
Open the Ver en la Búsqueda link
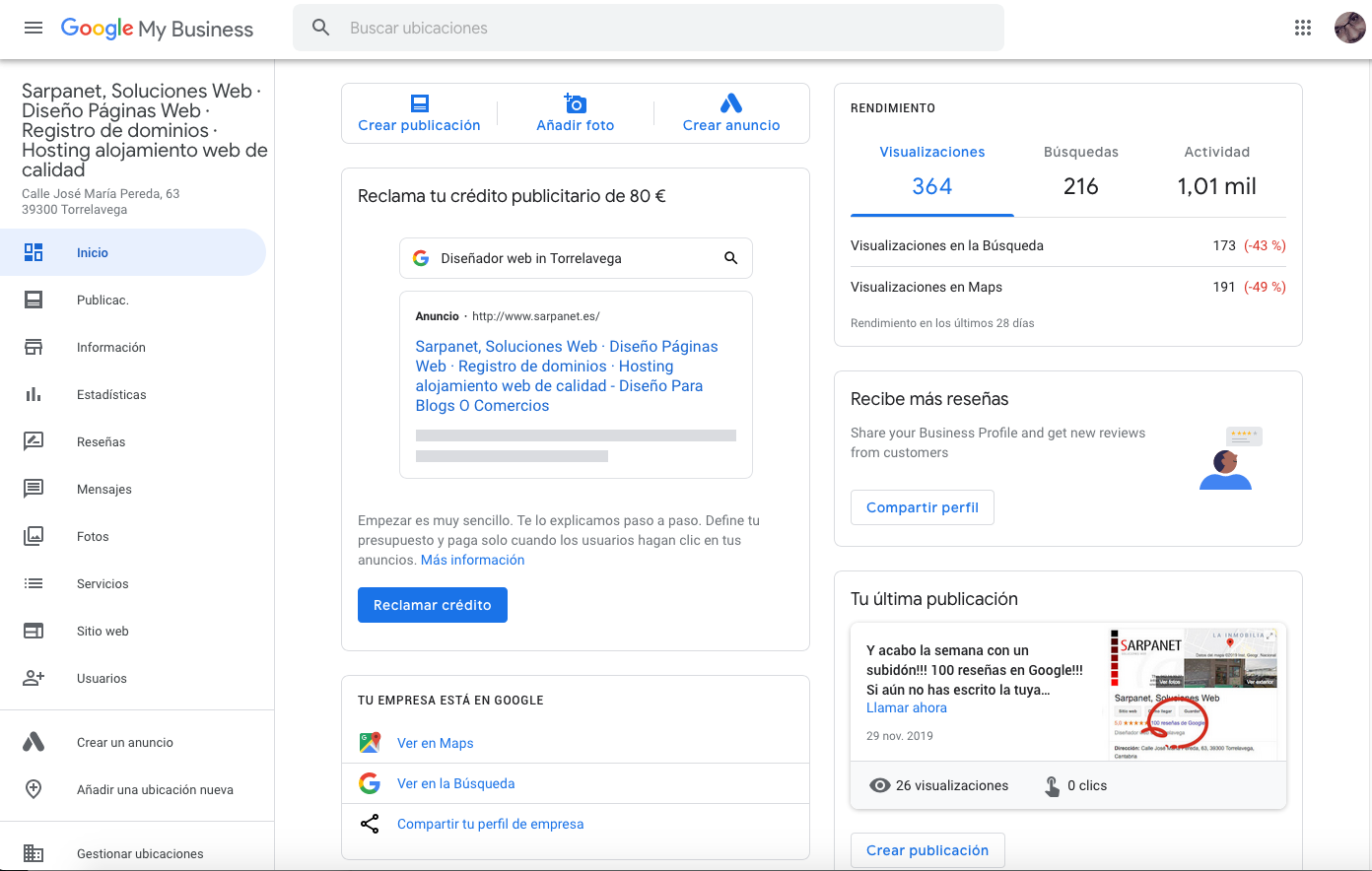456,783
